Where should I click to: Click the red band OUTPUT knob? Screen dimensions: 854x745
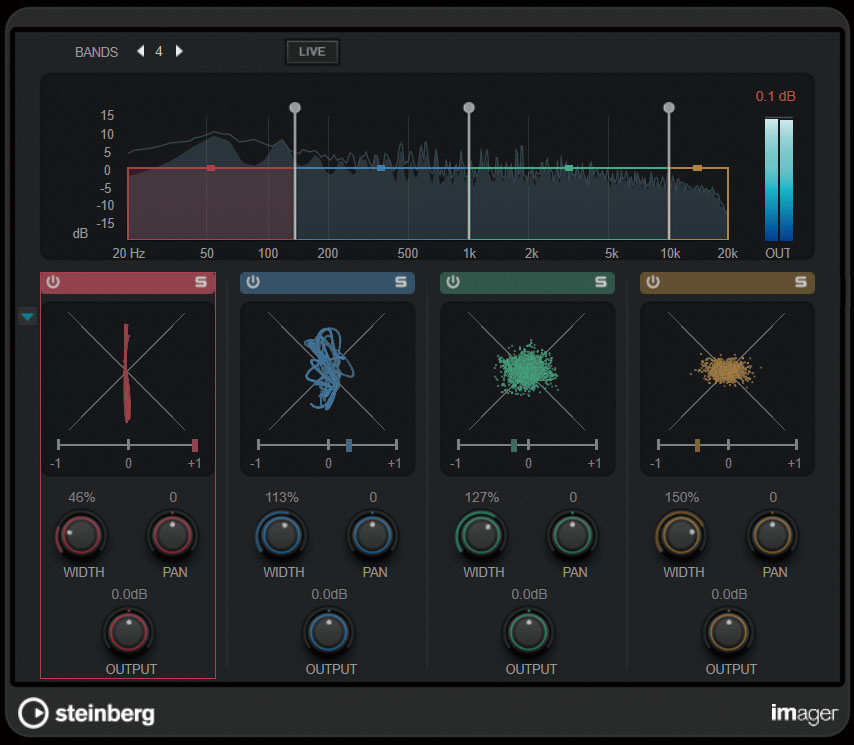coord(129,632)
